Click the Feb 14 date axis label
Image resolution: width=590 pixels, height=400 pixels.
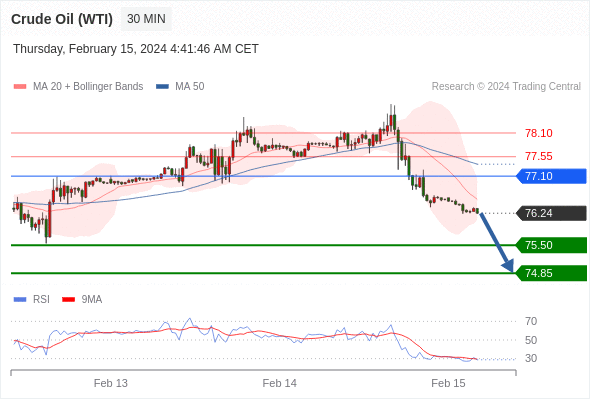pyautogui.click(x=280, y=383)
